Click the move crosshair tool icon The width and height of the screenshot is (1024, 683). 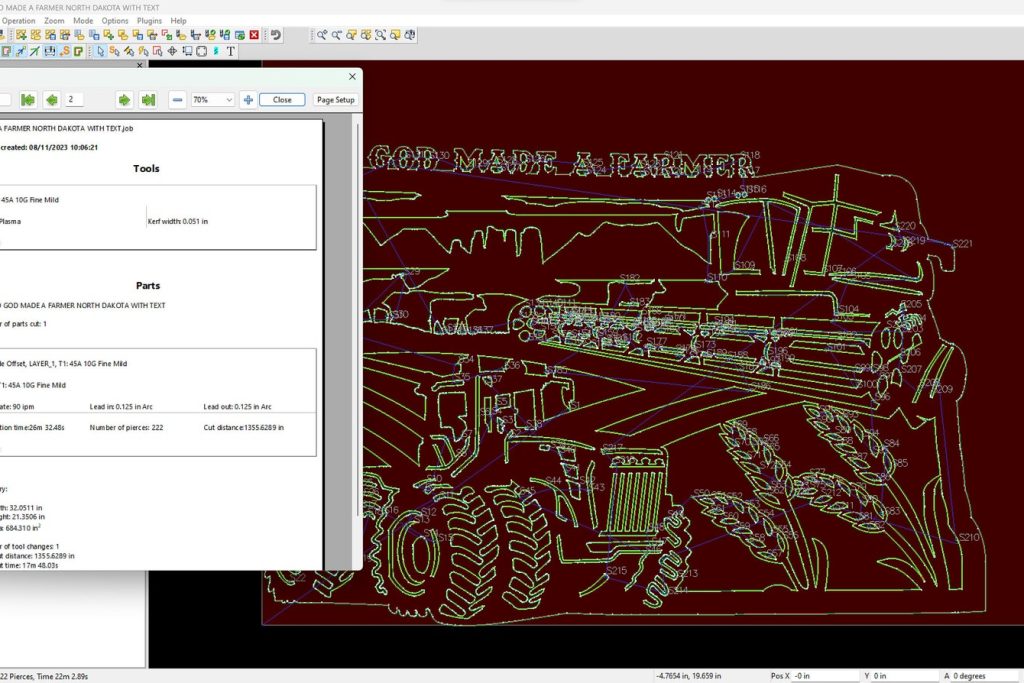click(x=172, y=51)
